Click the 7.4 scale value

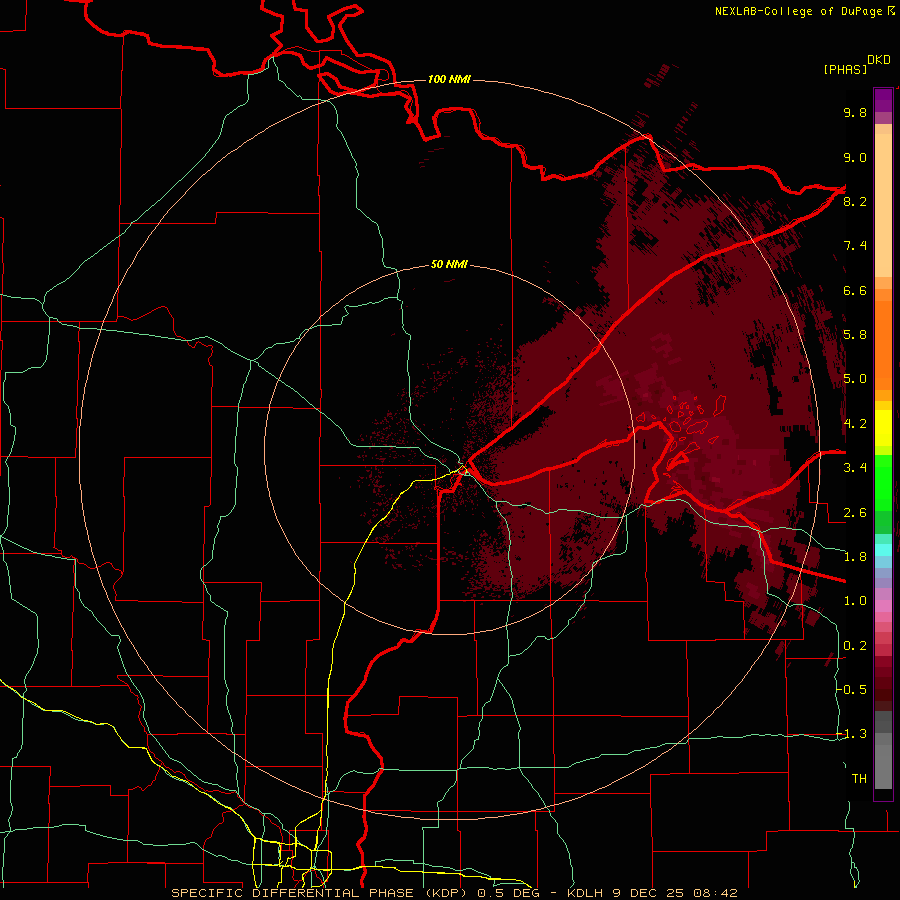click(x=855, y=246)
